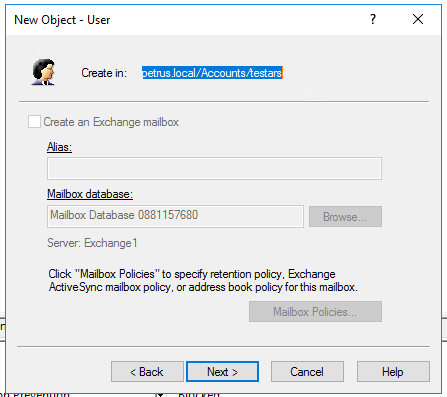
Task: Cancel the new user wizard
Action: (x=307, y=372)
